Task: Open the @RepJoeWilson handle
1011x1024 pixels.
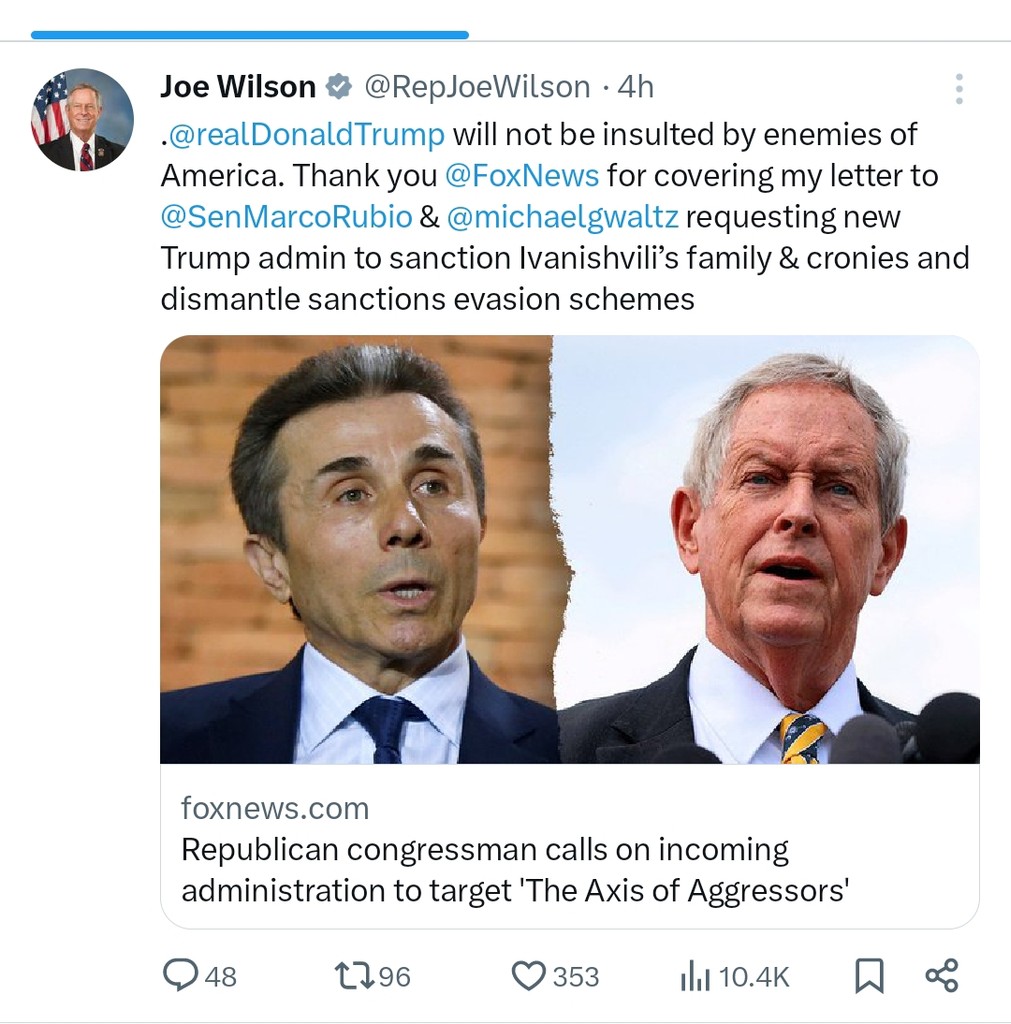Action: pos(476,88)
